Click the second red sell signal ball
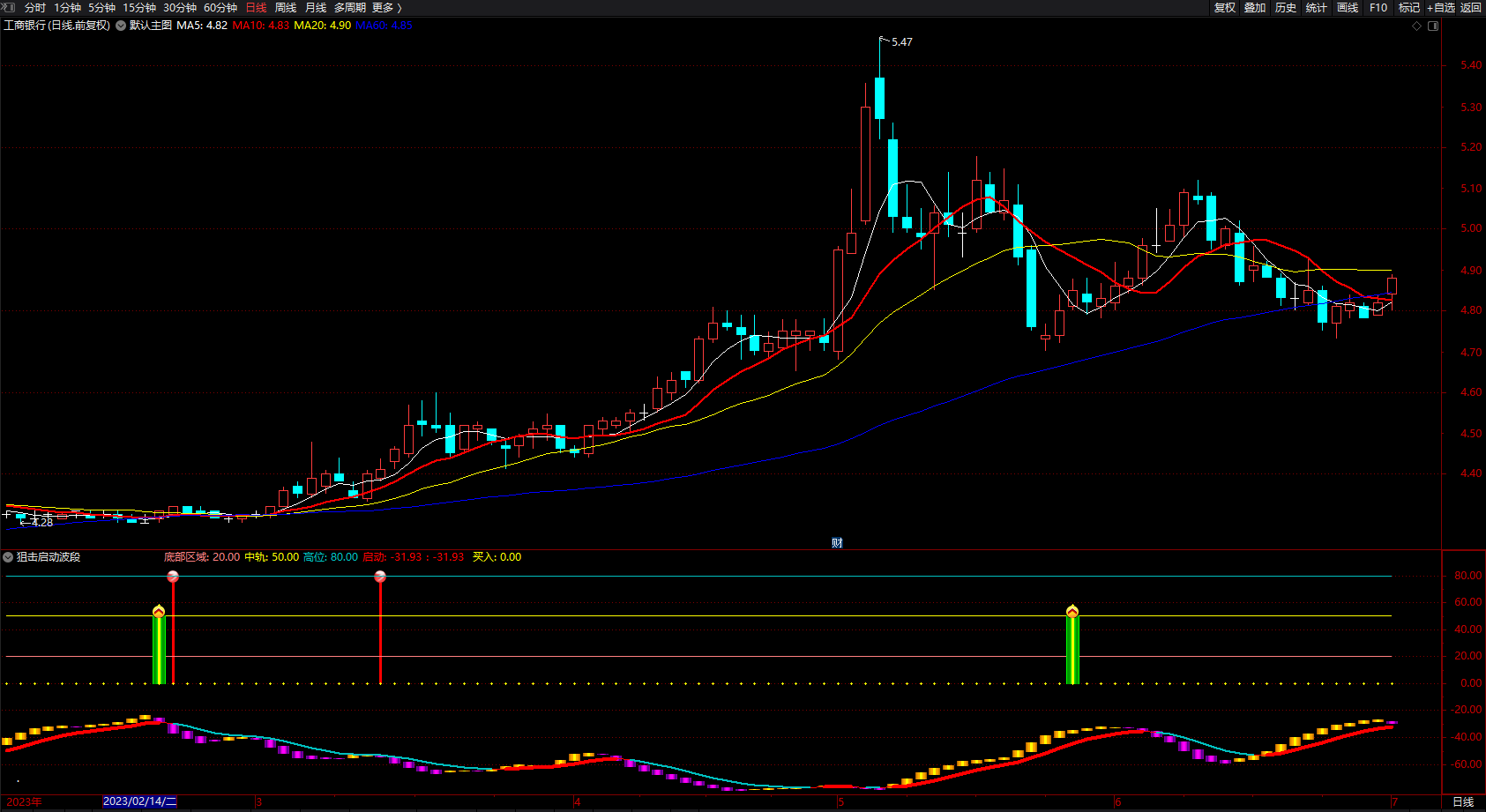 click(x=380, y=577)
